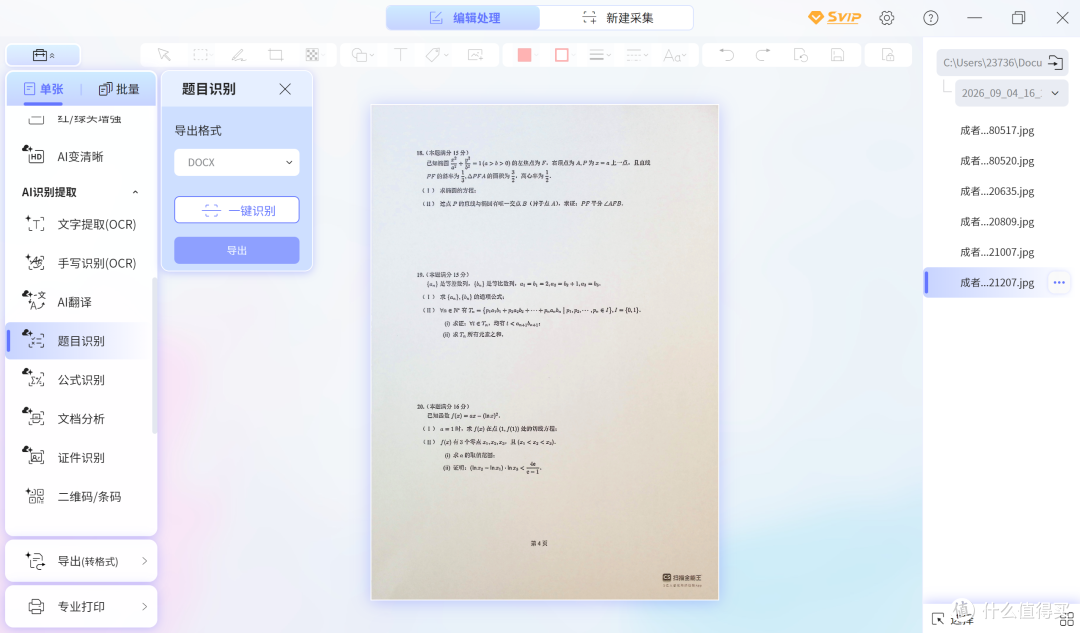
Task: Click the C:\Users\23736 path field
Action: pyautogui.click(x=992, y=63)
